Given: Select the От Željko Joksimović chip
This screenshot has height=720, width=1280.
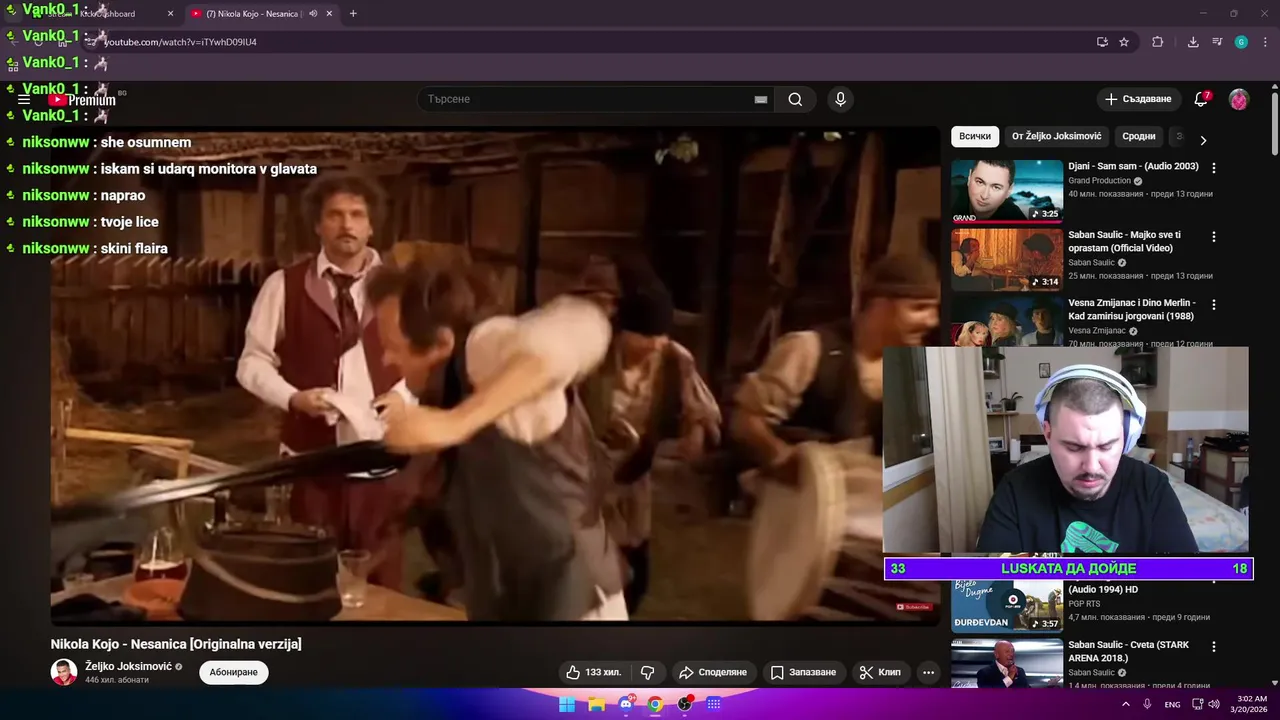Looking at the screenshot, I should [x=1056, y=136].
